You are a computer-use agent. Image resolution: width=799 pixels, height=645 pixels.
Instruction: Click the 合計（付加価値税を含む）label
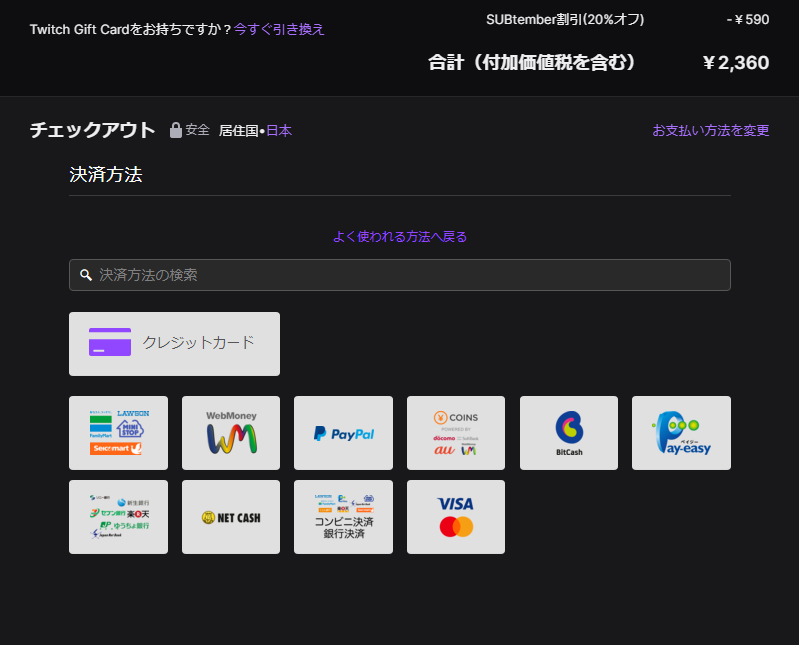click(x=531, y=63)
